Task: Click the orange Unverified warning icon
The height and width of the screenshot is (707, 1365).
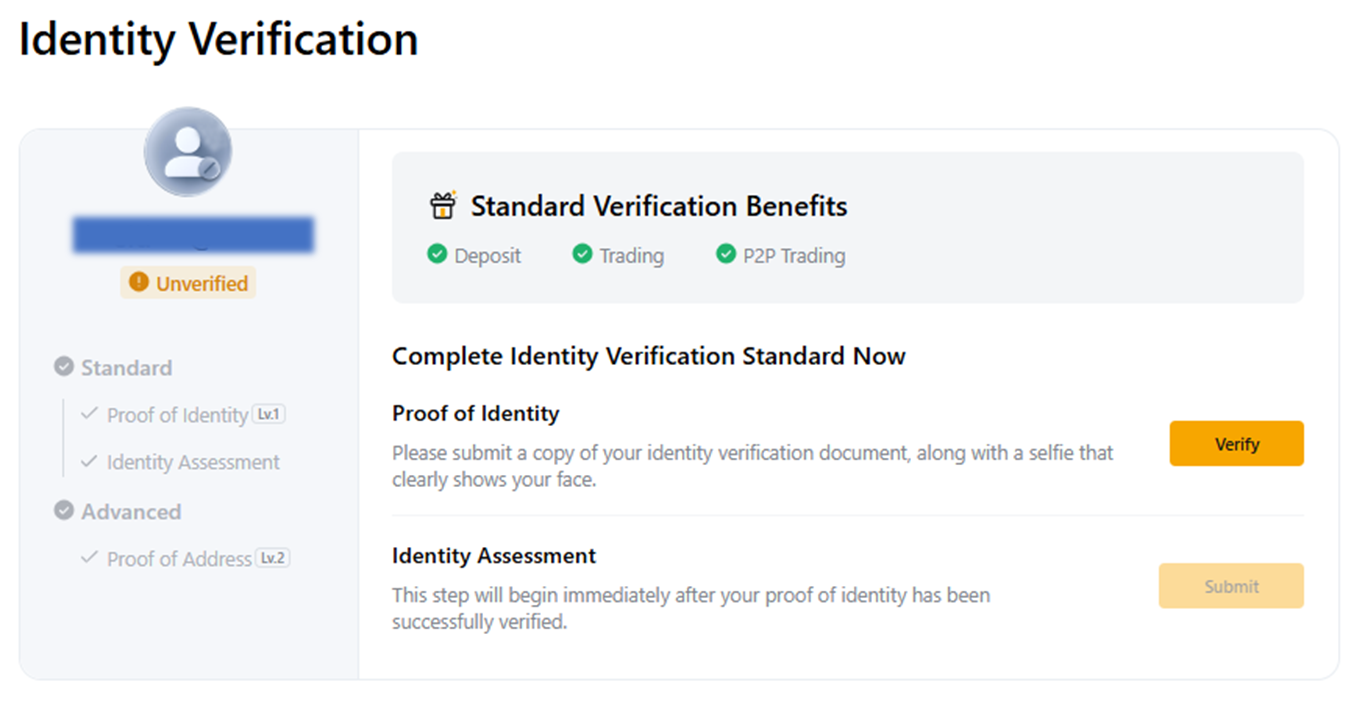Action: pos(139,283)
